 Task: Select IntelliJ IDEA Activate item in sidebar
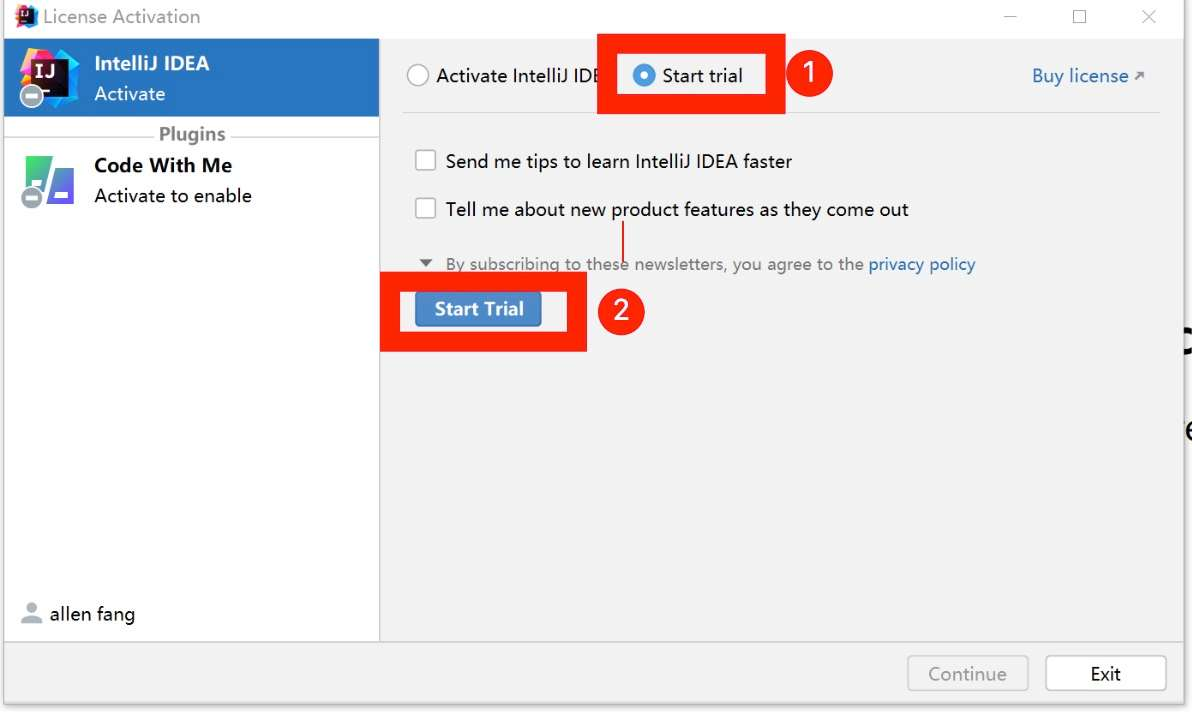click(192, 78)
